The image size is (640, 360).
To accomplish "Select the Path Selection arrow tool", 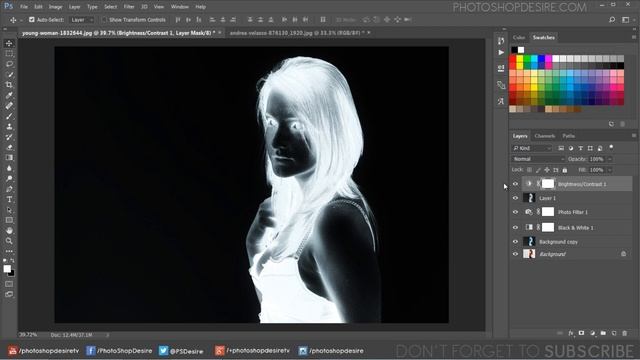I will [x=9, y=210].
